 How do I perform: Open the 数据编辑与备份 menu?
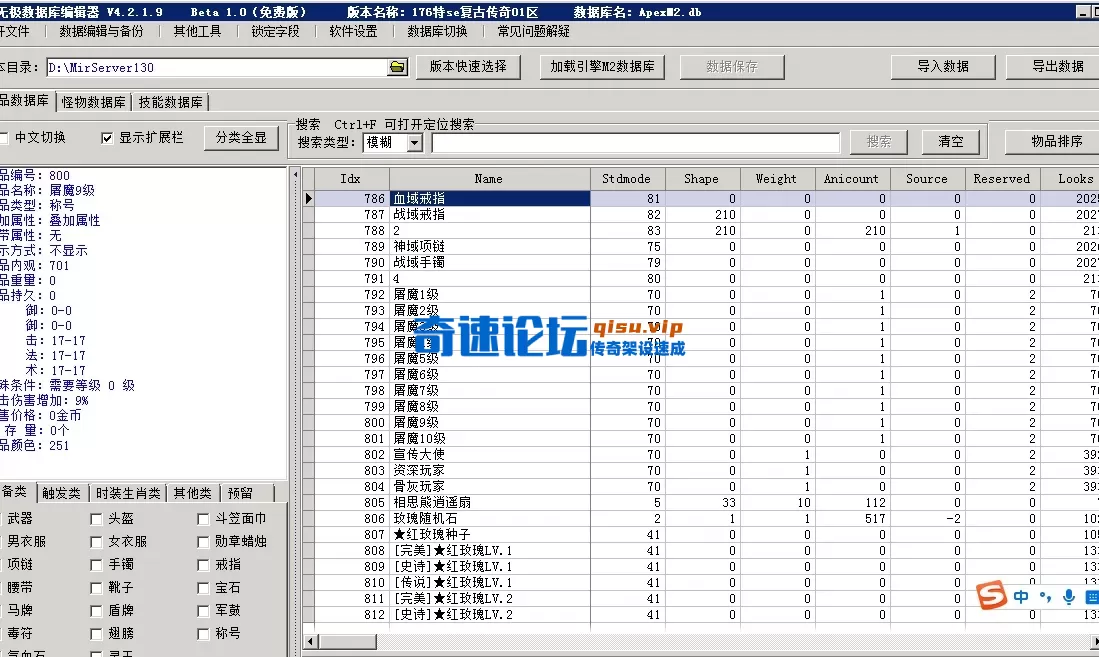102,32
